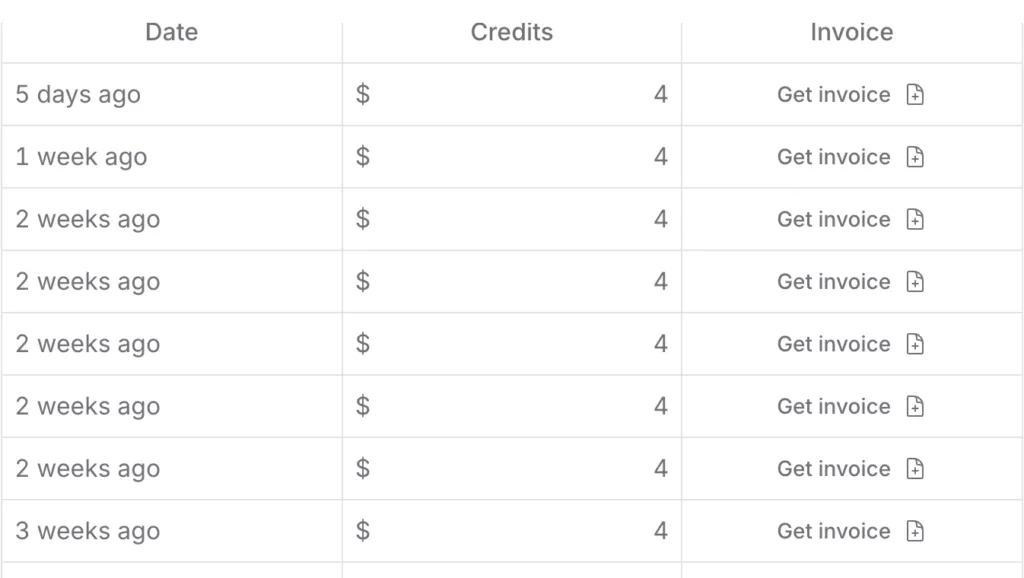
Task: Select the Invoice column header
Action: point(851,32)
